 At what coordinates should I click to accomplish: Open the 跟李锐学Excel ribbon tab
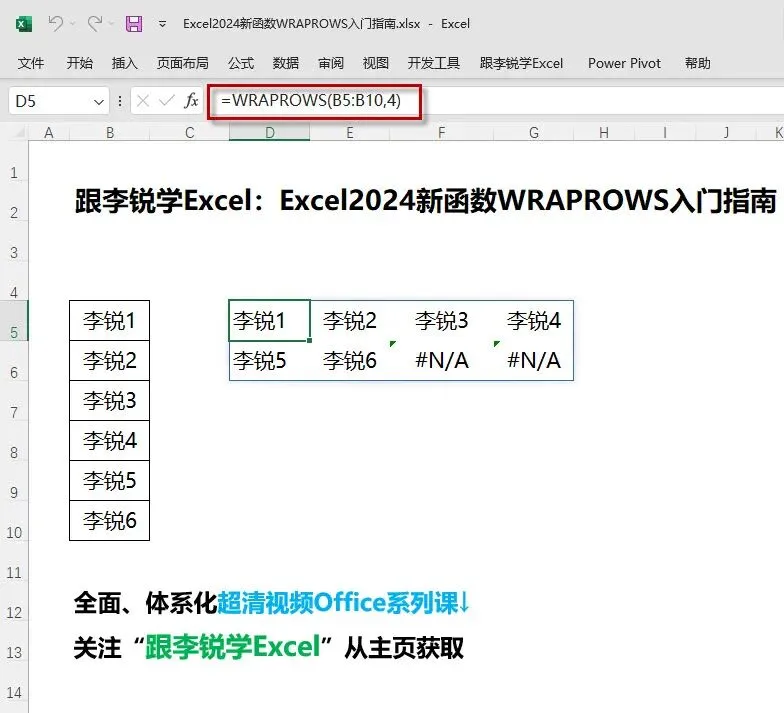coord(521,63)
